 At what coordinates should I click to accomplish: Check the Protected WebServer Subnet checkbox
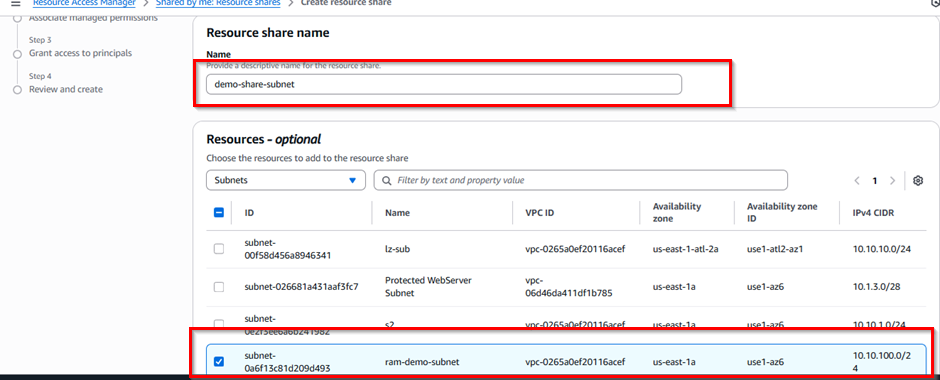(219, 287)
